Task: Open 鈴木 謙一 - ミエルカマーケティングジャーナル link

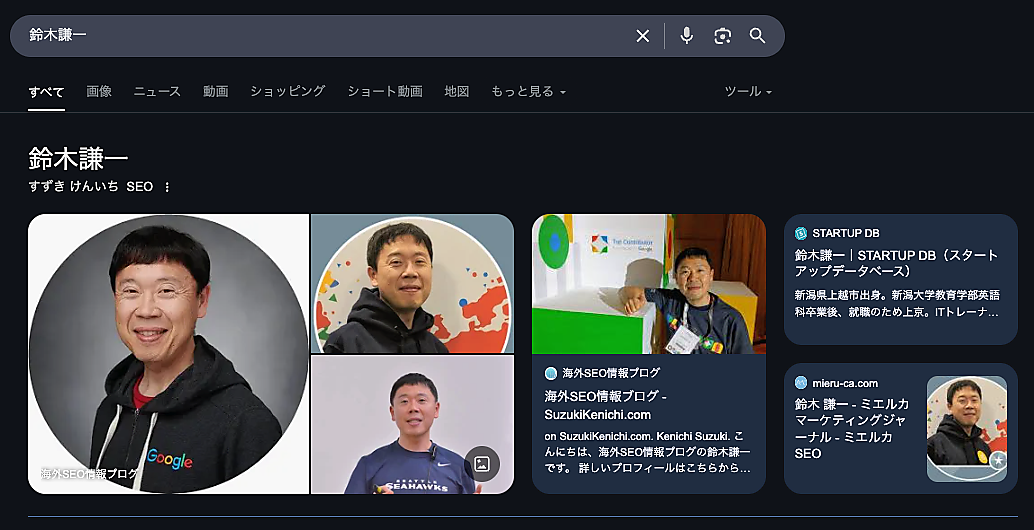Action: [x=852, y=428]
